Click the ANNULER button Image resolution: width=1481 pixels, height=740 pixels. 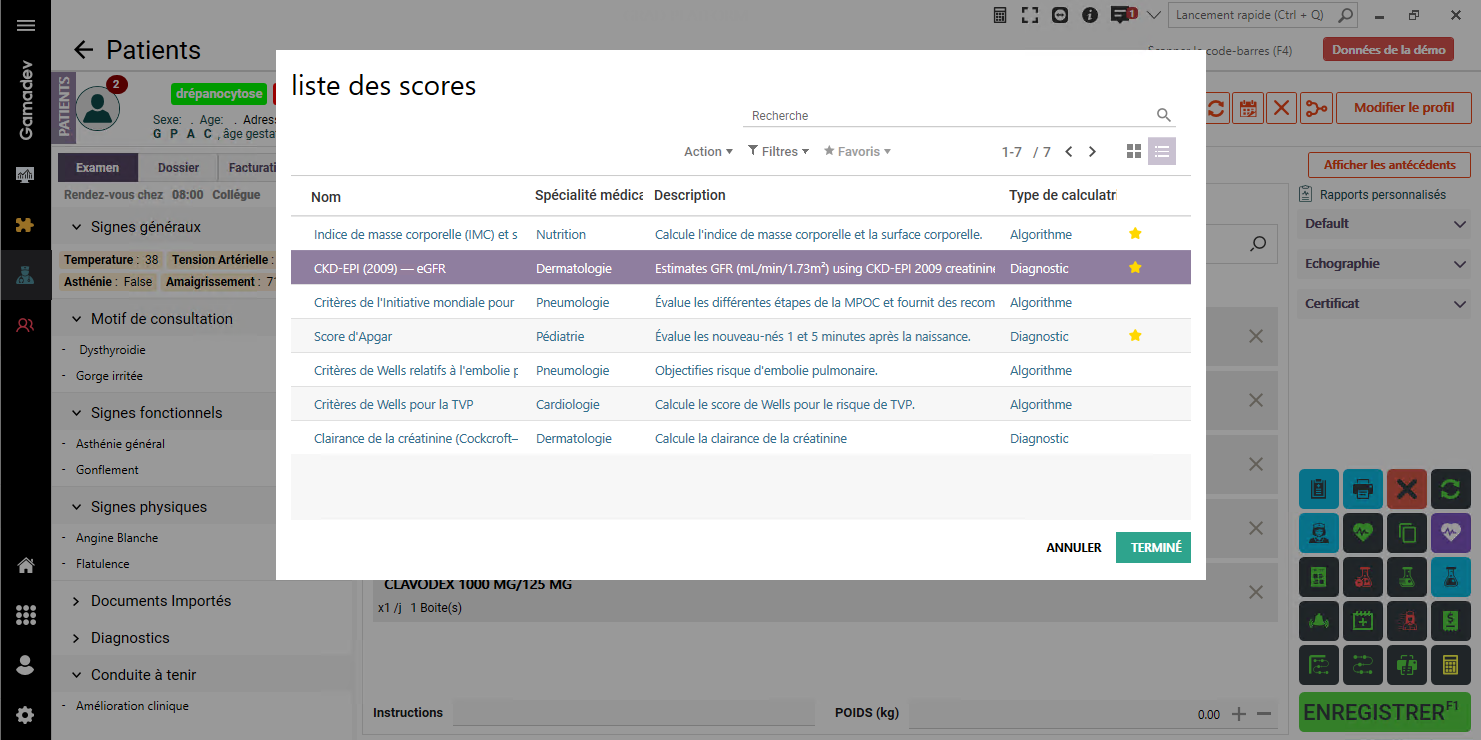1073,547
